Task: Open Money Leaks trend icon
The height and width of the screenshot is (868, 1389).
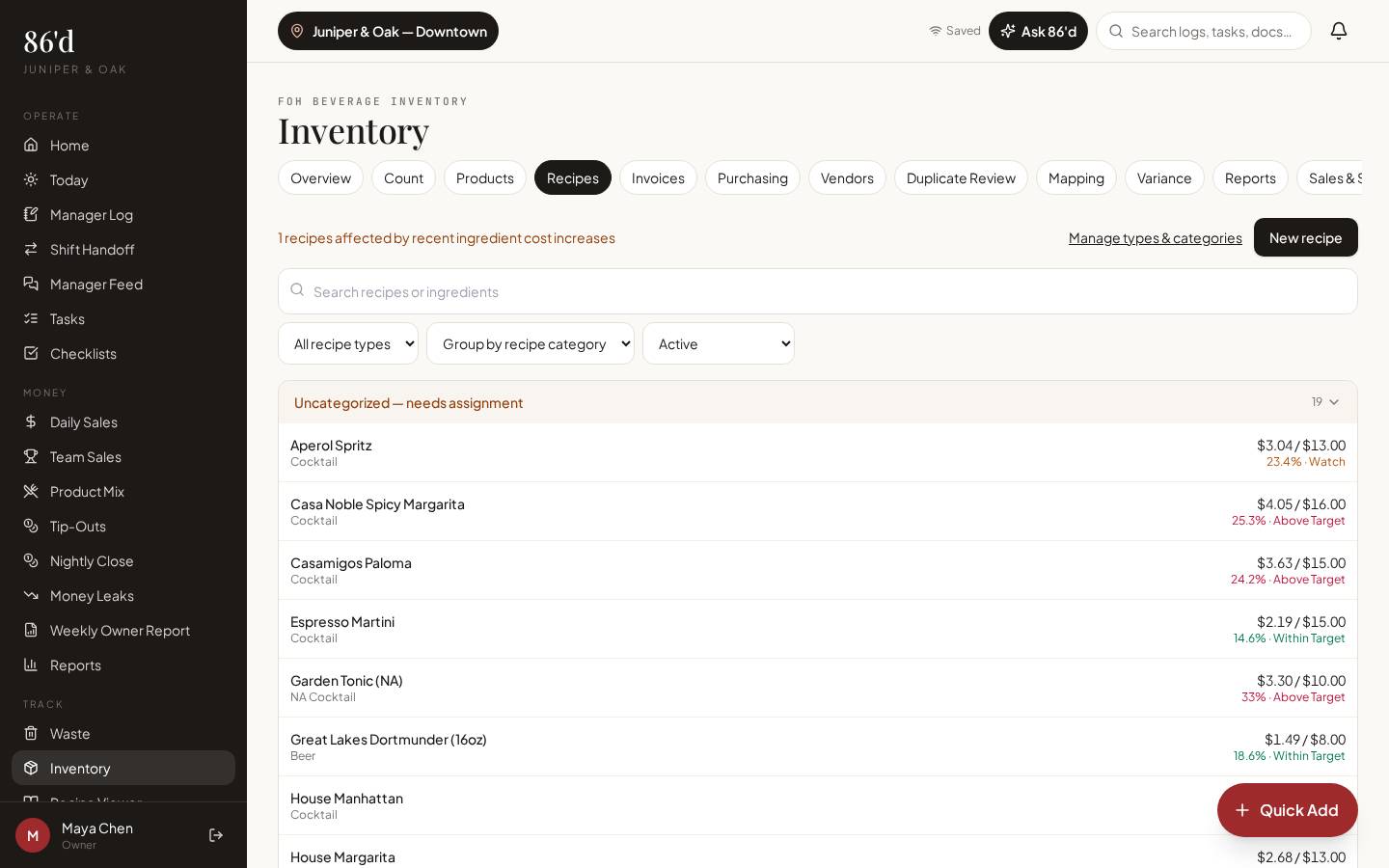Action: 31,595
